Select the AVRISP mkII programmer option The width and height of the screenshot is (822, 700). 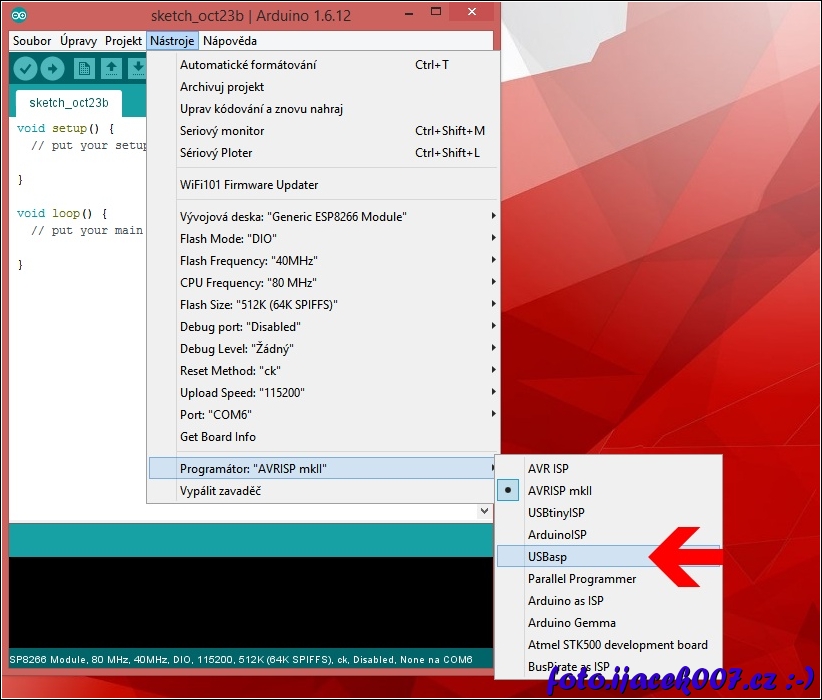(560, 491)
